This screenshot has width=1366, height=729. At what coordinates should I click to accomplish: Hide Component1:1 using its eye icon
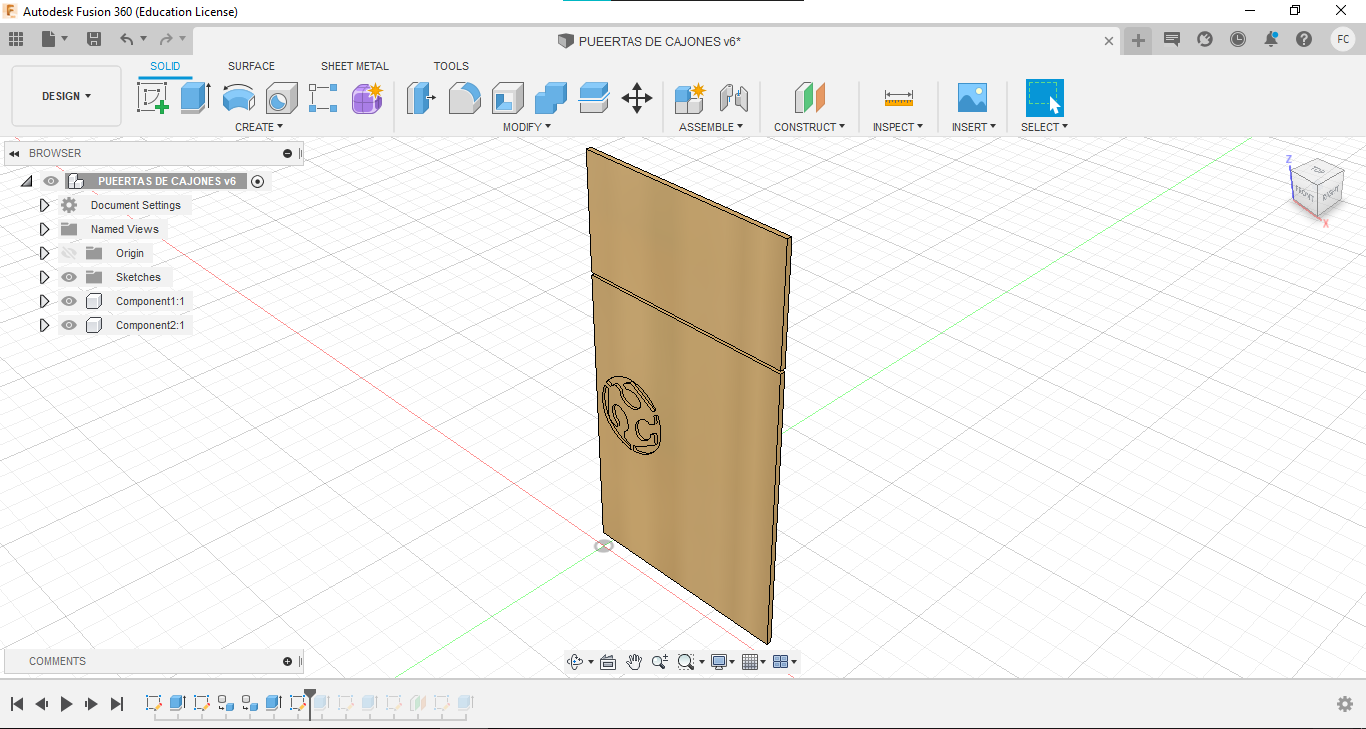pyautogui.click(x=69, y=301)
